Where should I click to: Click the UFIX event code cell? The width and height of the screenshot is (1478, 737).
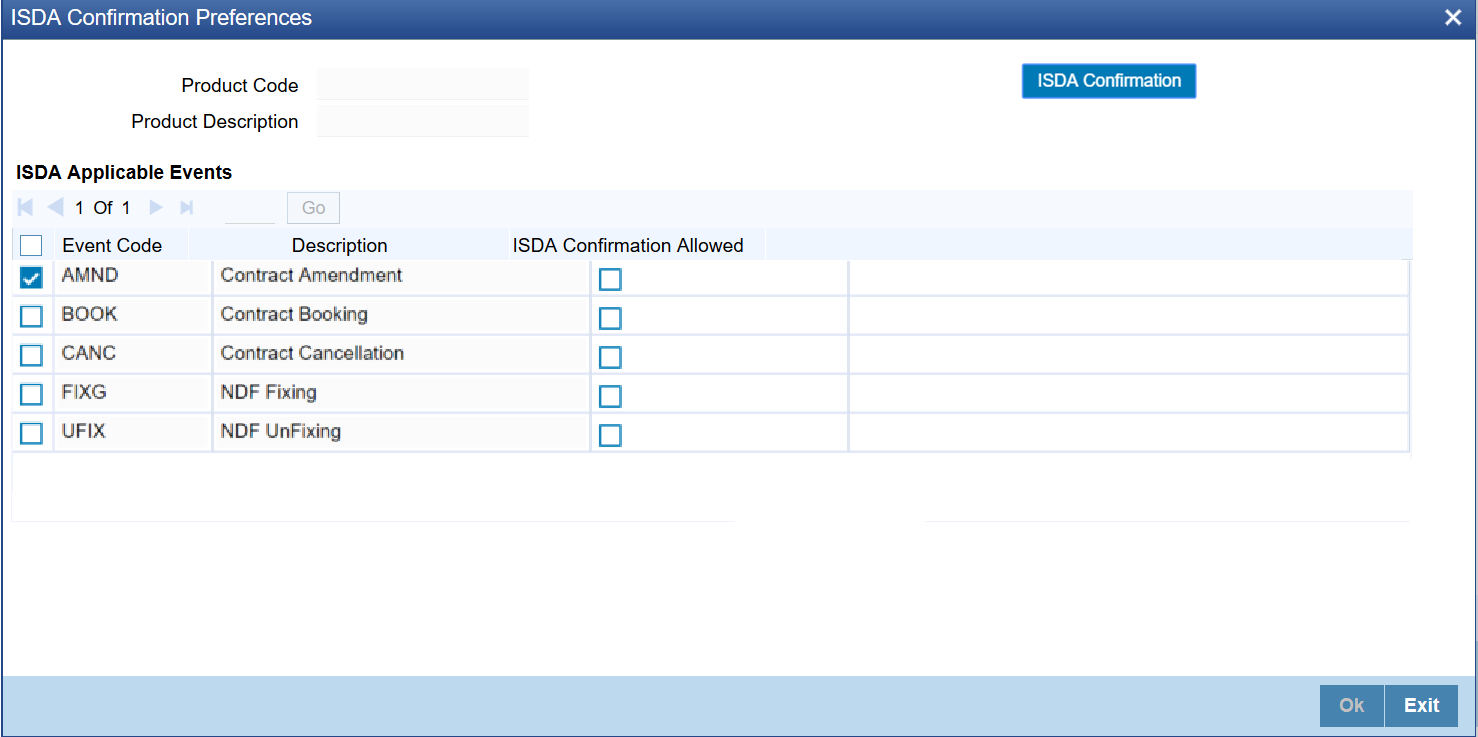[x=133, y=433]
